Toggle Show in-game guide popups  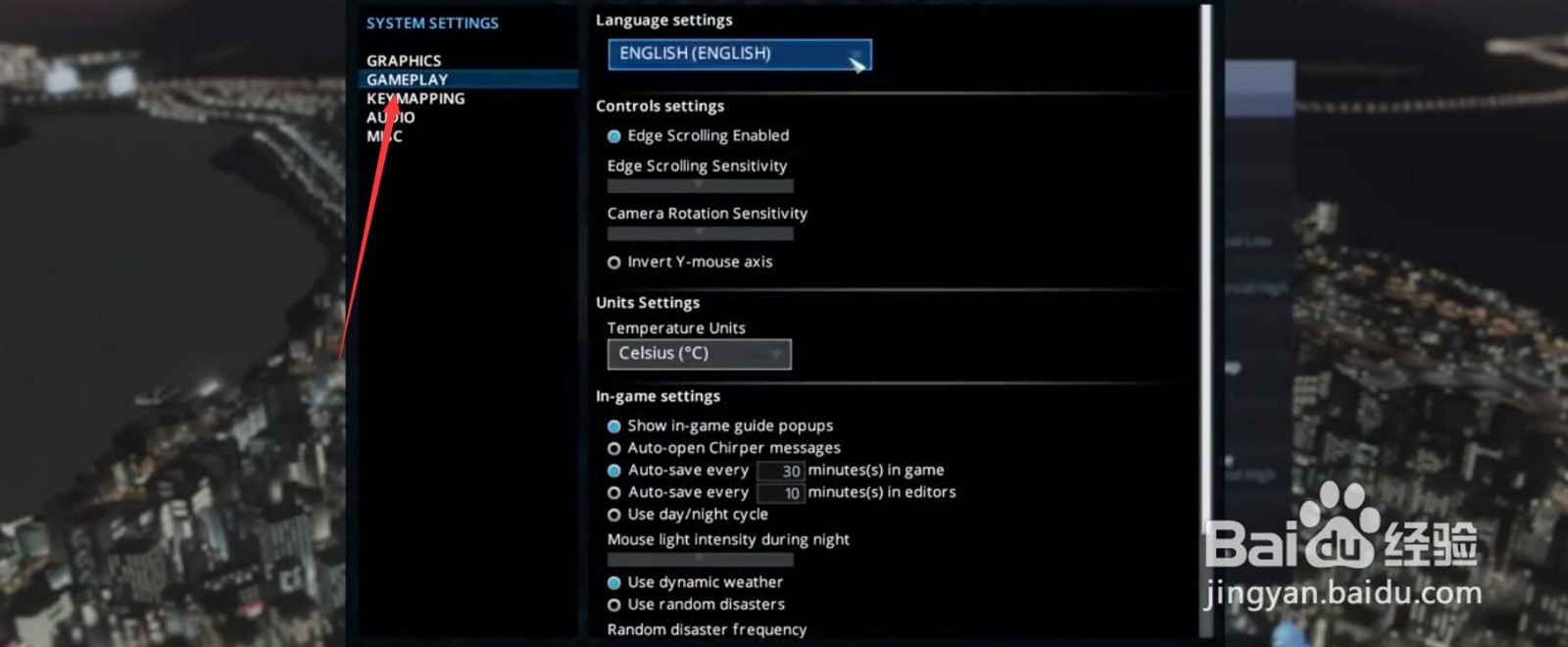click(614, 426)
